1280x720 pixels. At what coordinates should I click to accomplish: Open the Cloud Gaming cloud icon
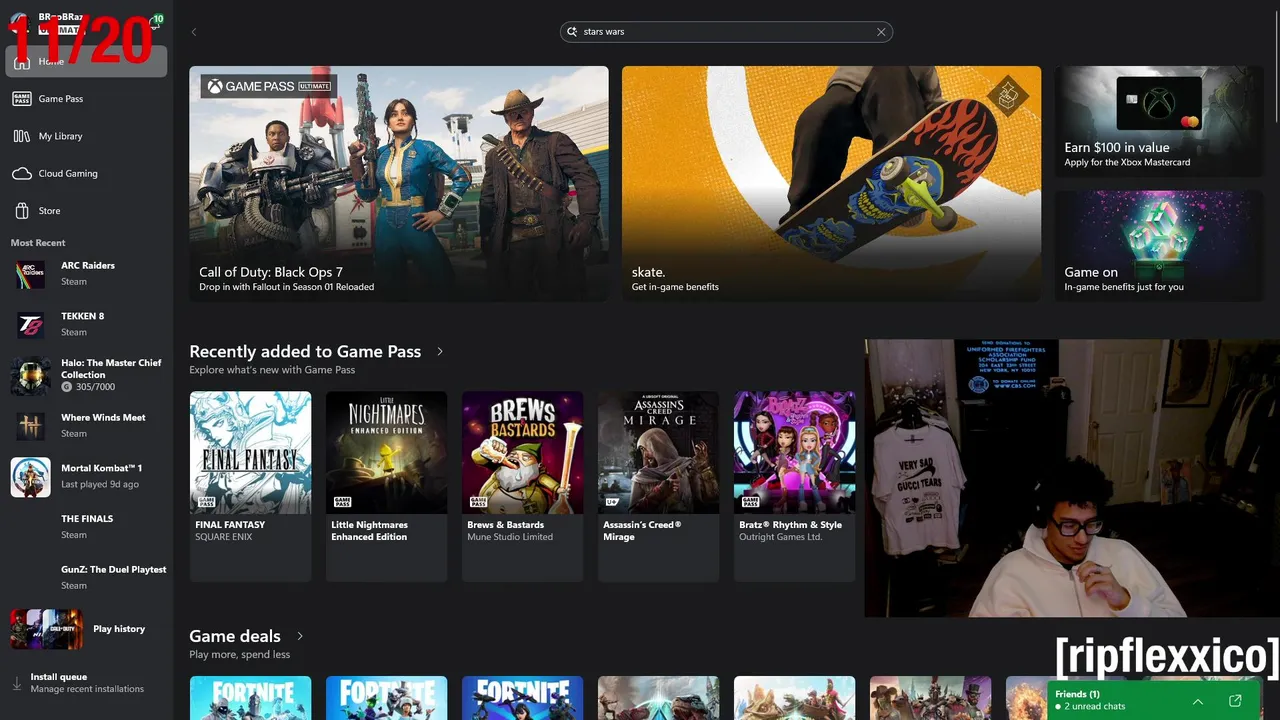pyautogui.click(x=21, y=173)
